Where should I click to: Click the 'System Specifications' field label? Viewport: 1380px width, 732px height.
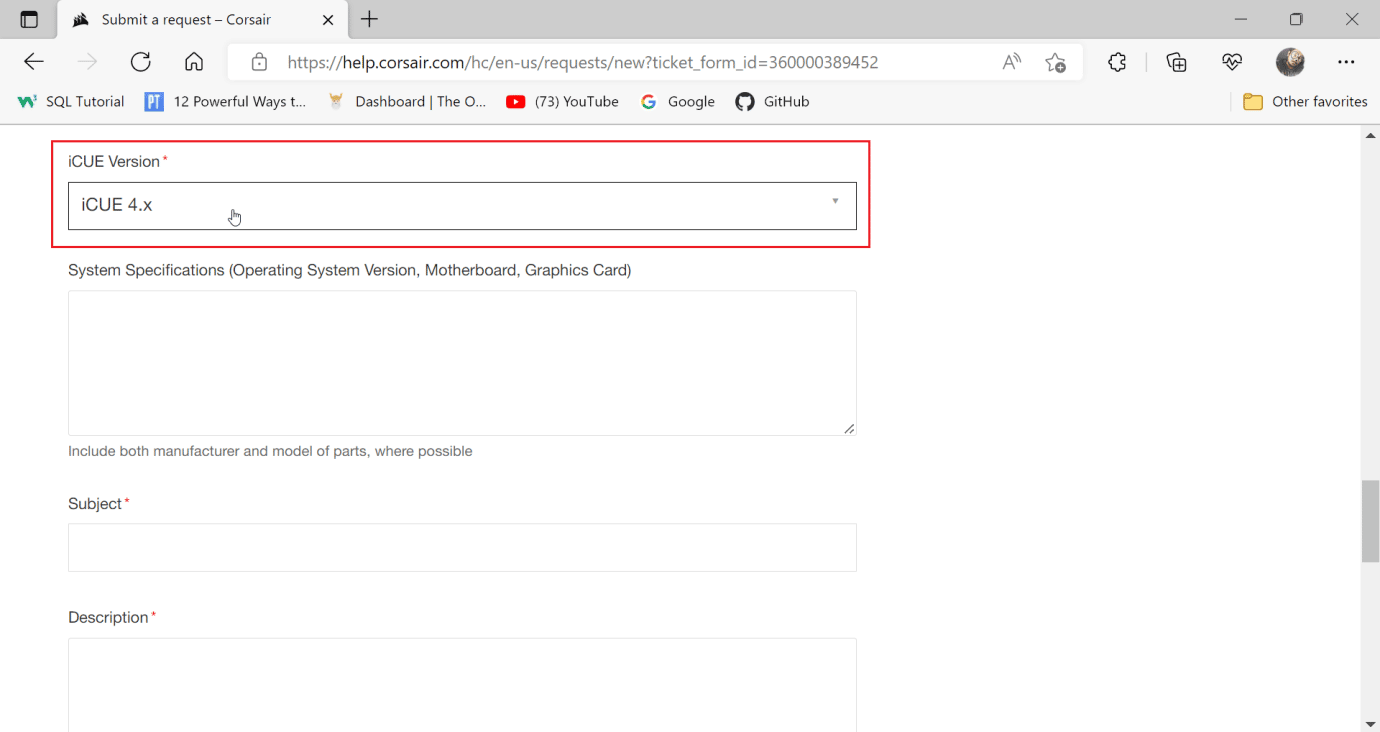pos(349,270)
